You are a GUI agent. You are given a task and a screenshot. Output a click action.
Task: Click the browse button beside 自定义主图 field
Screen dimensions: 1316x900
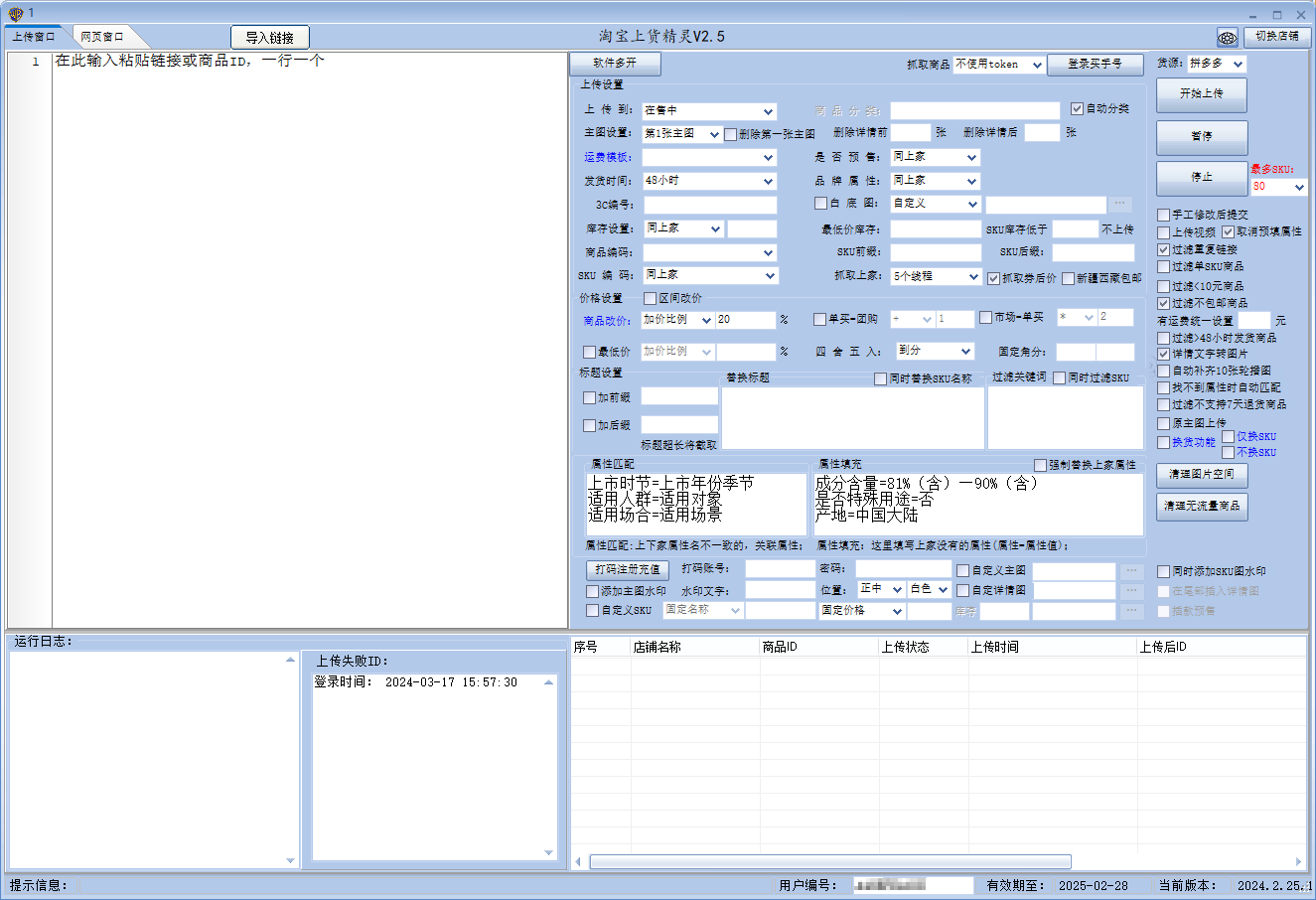(x=1131, y=571)
